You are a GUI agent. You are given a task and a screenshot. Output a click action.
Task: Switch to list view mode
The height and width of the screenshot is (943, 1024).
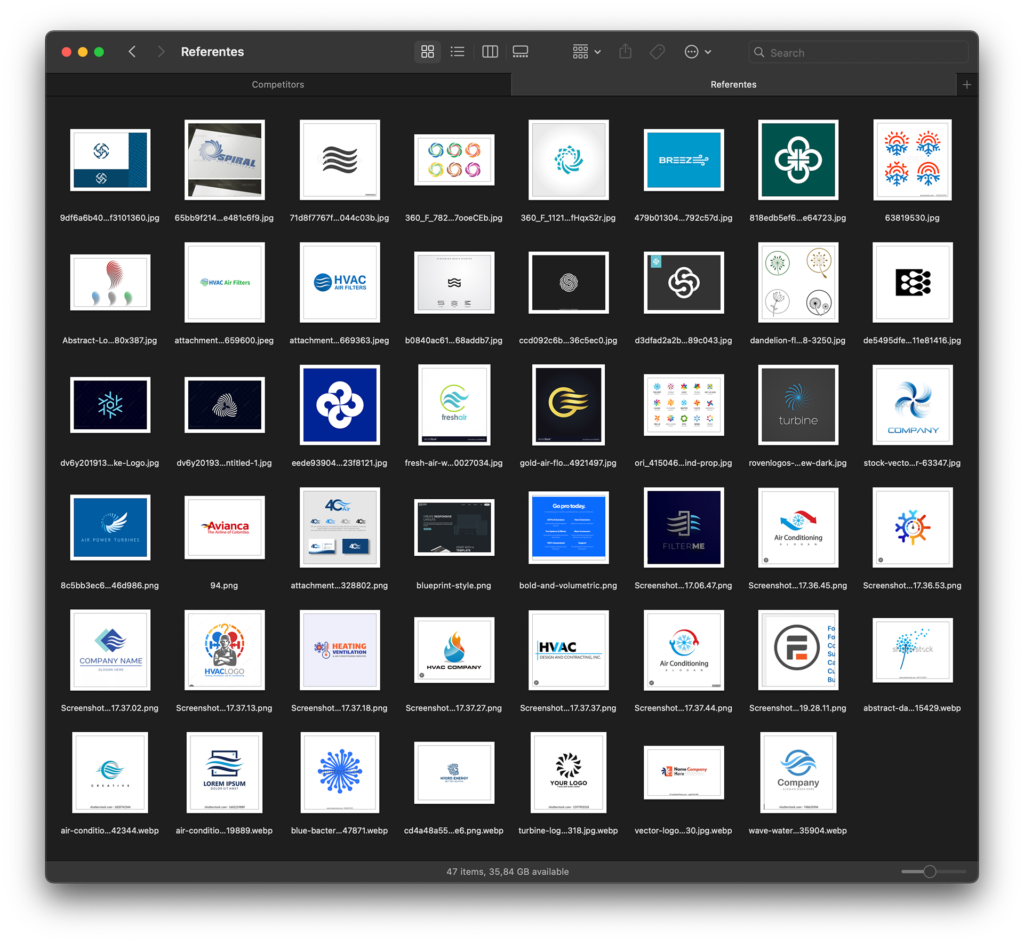point(458,52)
